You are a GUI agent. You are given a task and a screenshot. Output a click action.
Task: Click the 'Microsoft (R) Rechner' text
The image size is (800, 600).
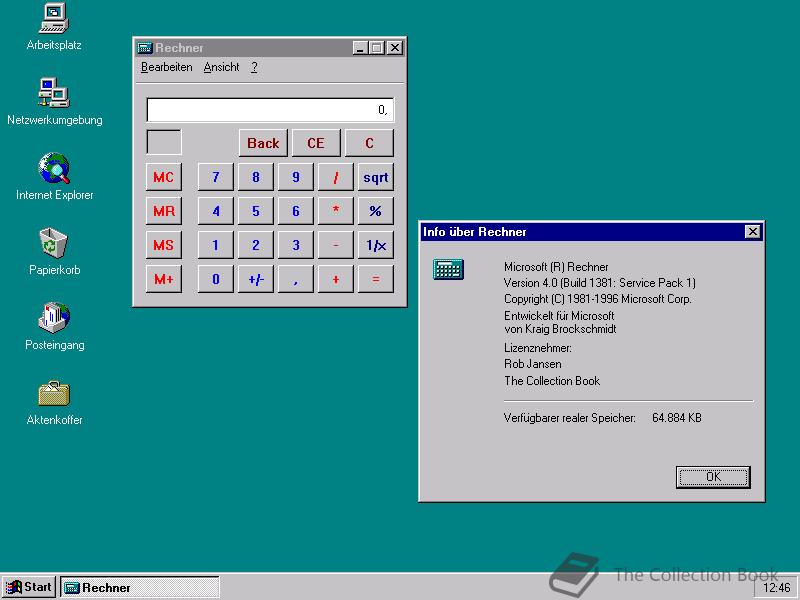click(x=556, y=267)
